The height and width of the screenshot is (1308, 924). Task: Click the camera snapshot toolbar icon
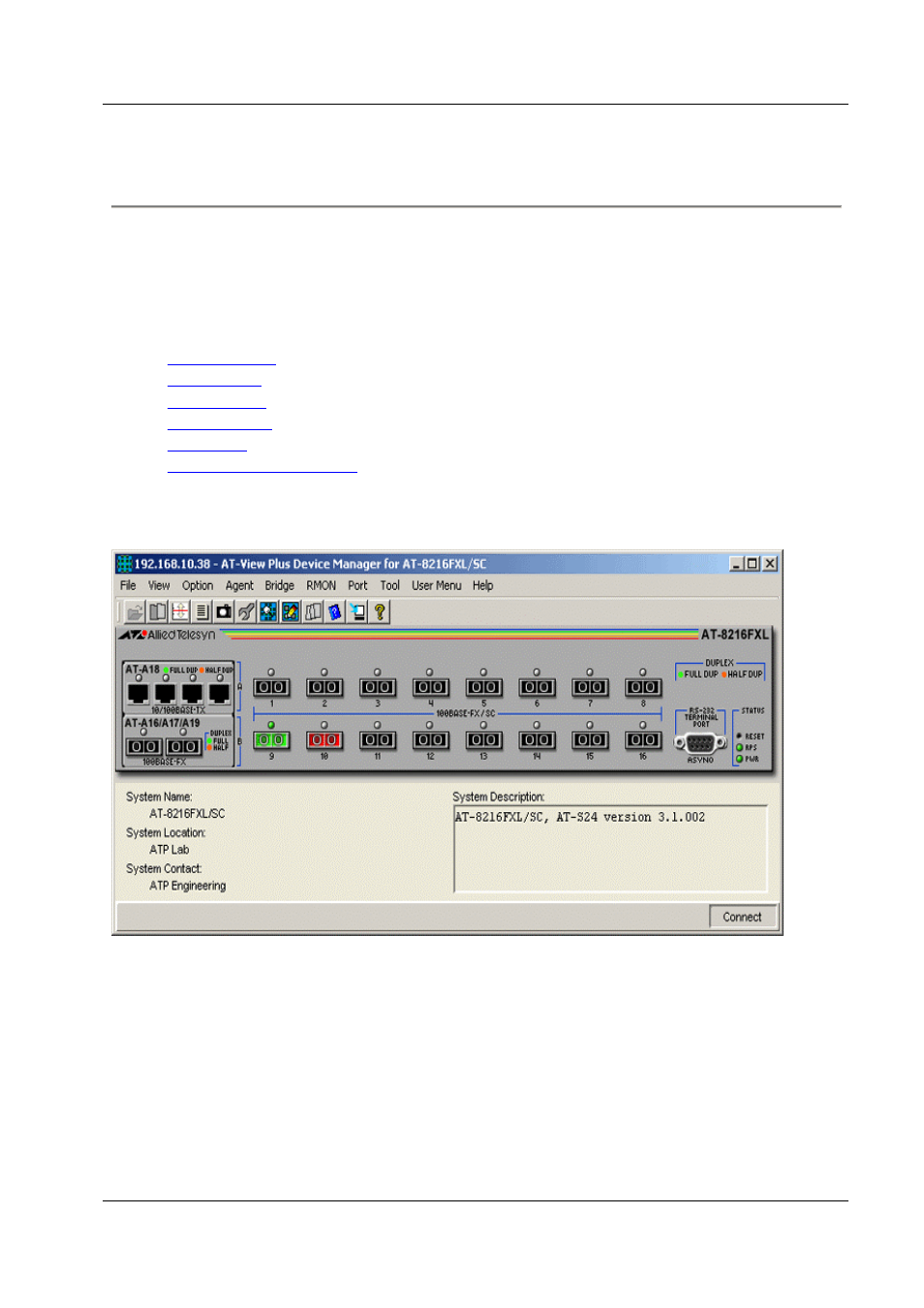tap(224, 612)
